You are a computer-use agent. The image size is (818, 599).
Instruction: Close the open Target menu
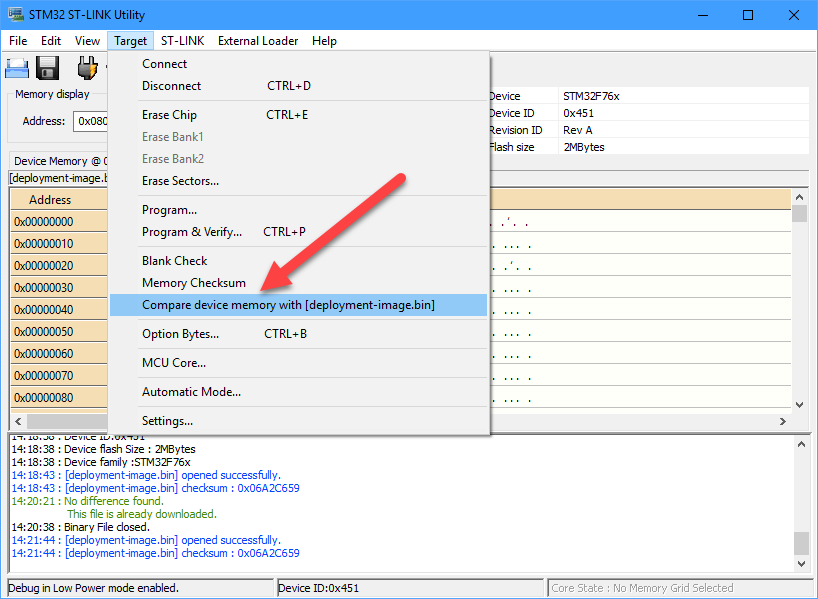click(130, 41)
